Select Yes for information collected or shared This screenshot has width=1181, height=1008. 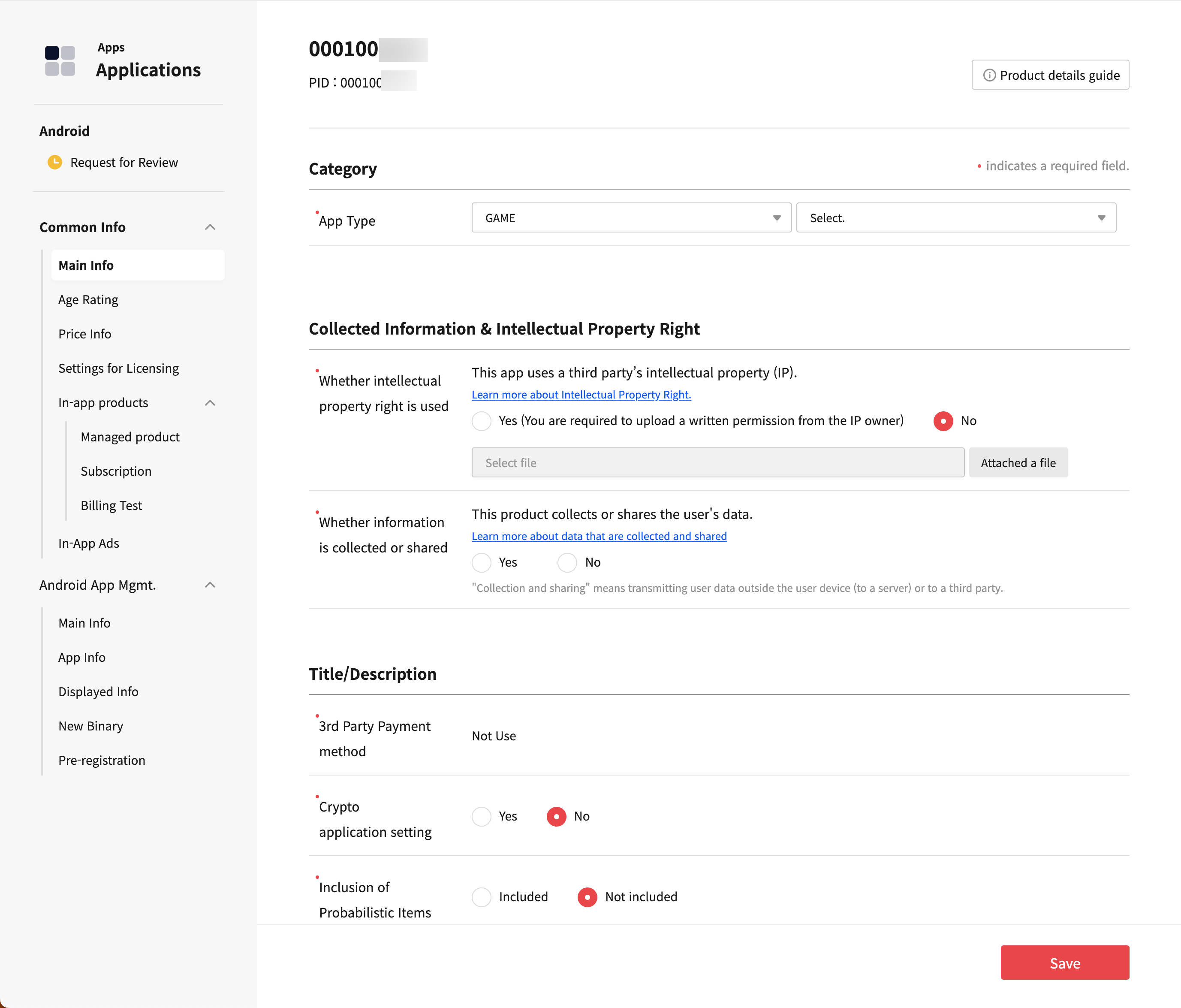tap(482, 563)
